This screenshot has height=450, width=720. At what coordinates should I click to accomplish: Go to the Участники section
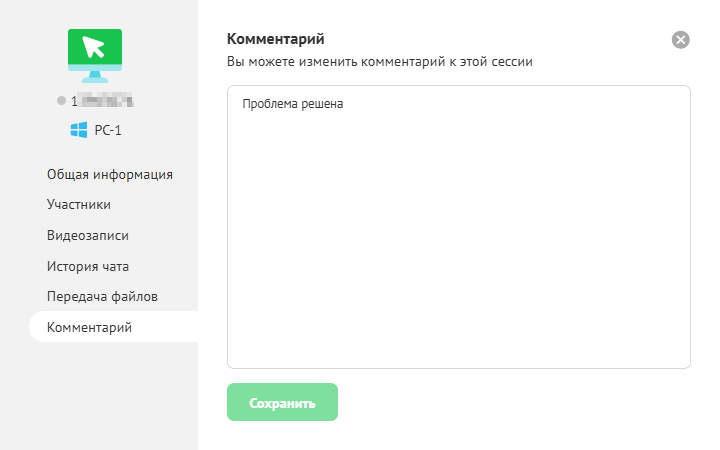tap(79, 205)
